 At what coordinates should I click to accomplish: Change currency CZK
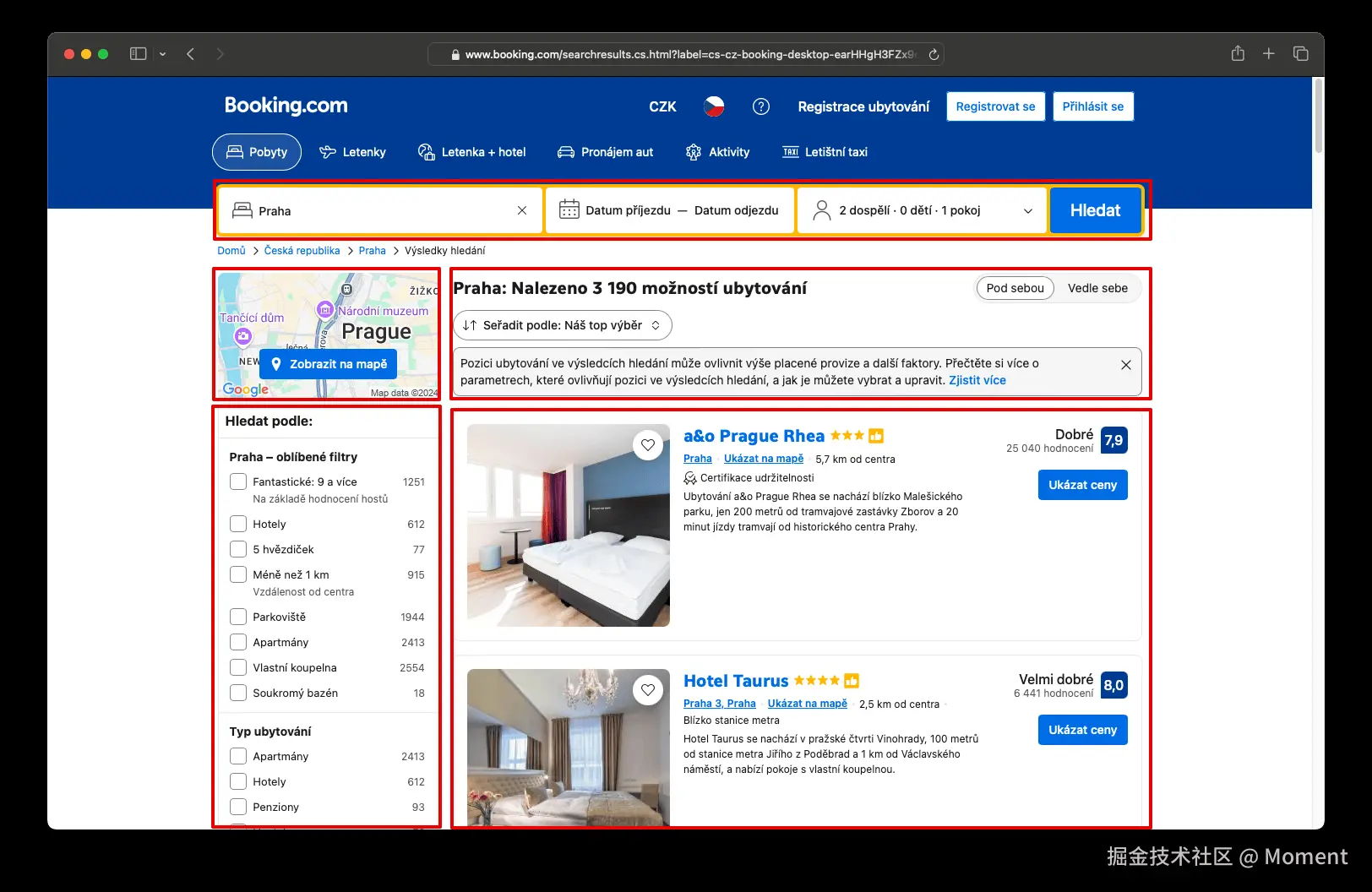click(662, 106)
